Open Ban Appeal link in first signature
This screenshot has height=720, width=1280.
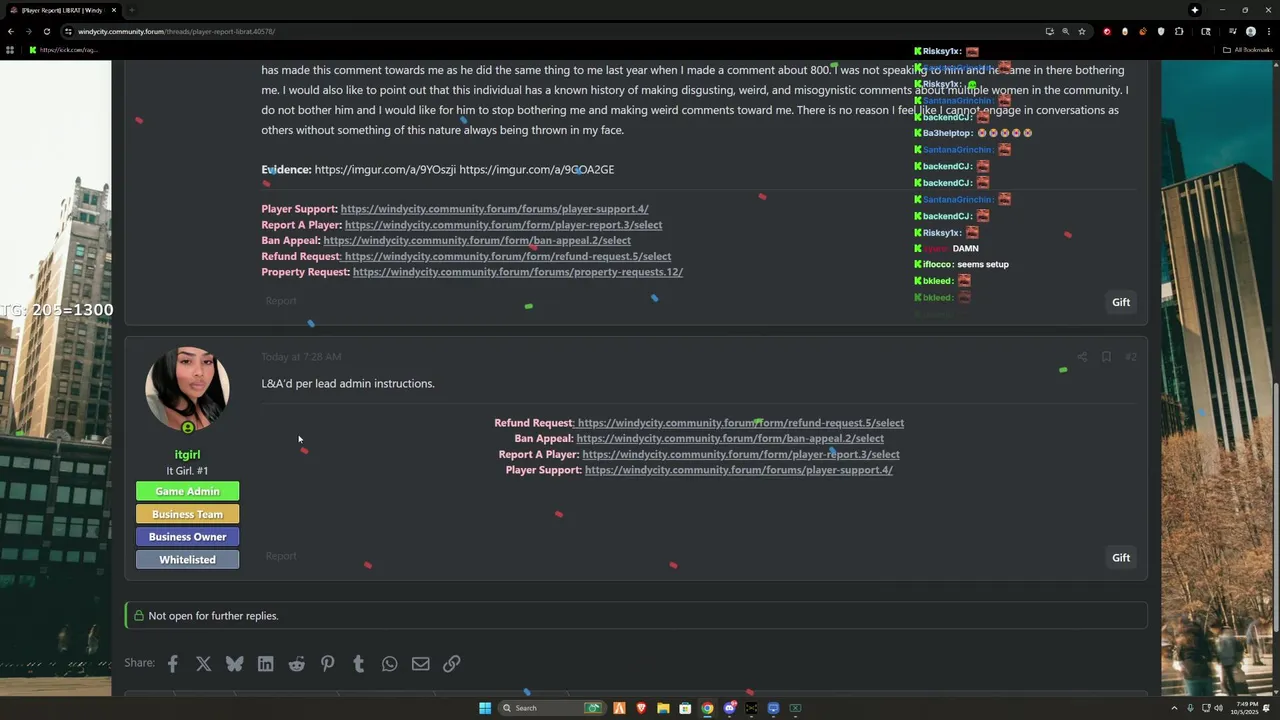point(477,241)
